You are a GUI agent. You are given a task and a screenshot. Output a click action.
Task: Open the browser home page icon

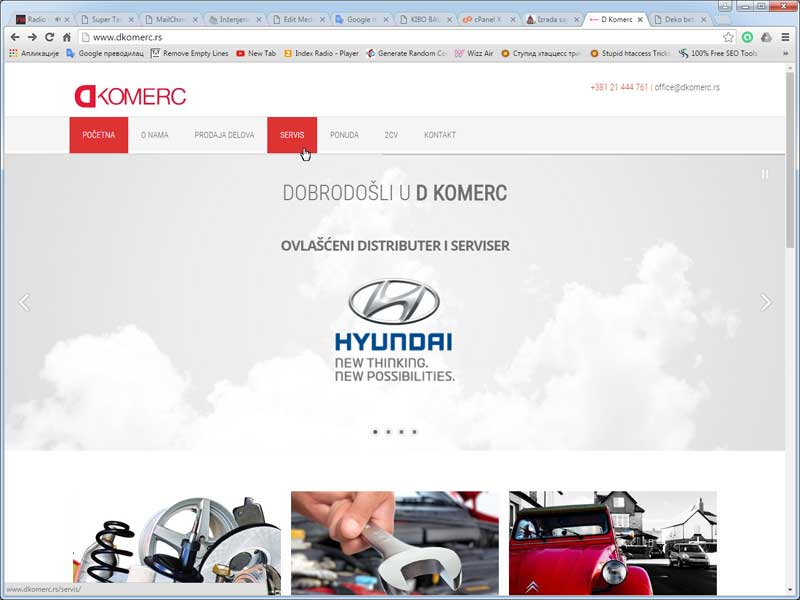pos(67,37)
